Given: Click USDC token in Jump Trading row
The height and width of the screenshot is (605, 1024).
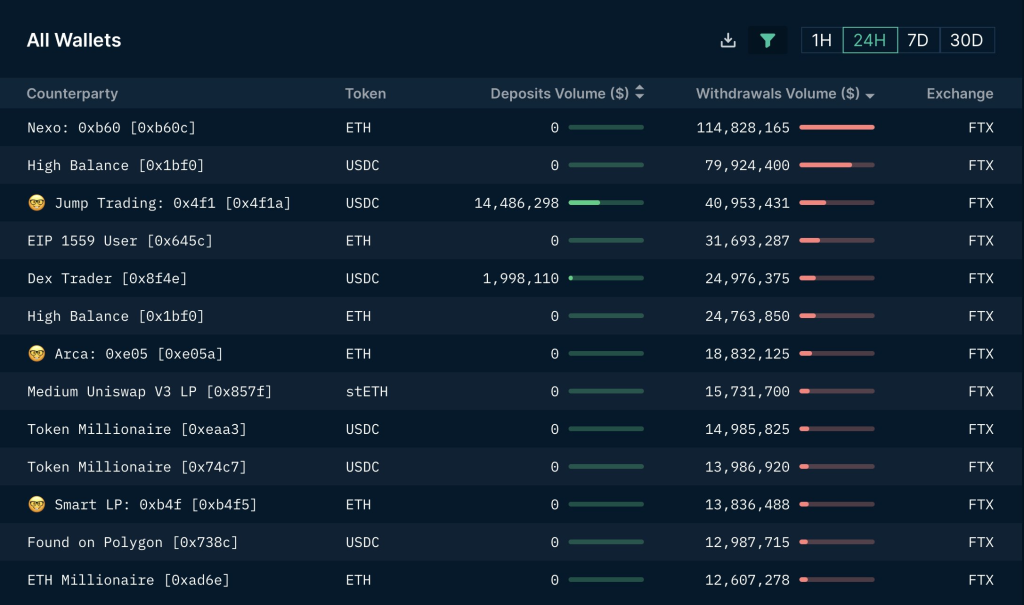Looking at the screenshot, I should [362, 203].
